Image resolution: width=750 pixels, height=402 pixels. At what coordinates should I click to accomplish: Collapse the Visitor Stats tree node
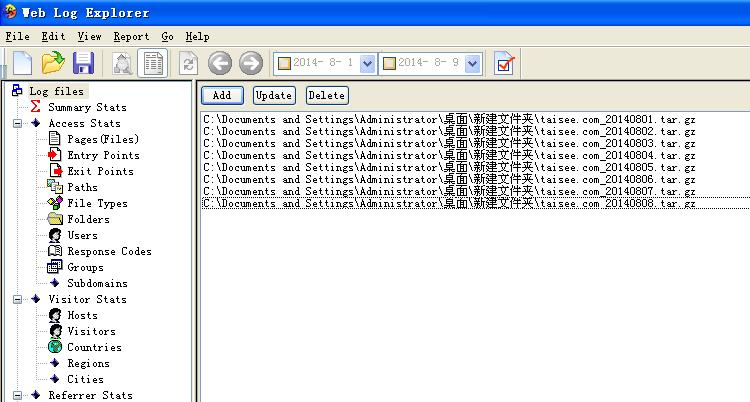(18, 299)
